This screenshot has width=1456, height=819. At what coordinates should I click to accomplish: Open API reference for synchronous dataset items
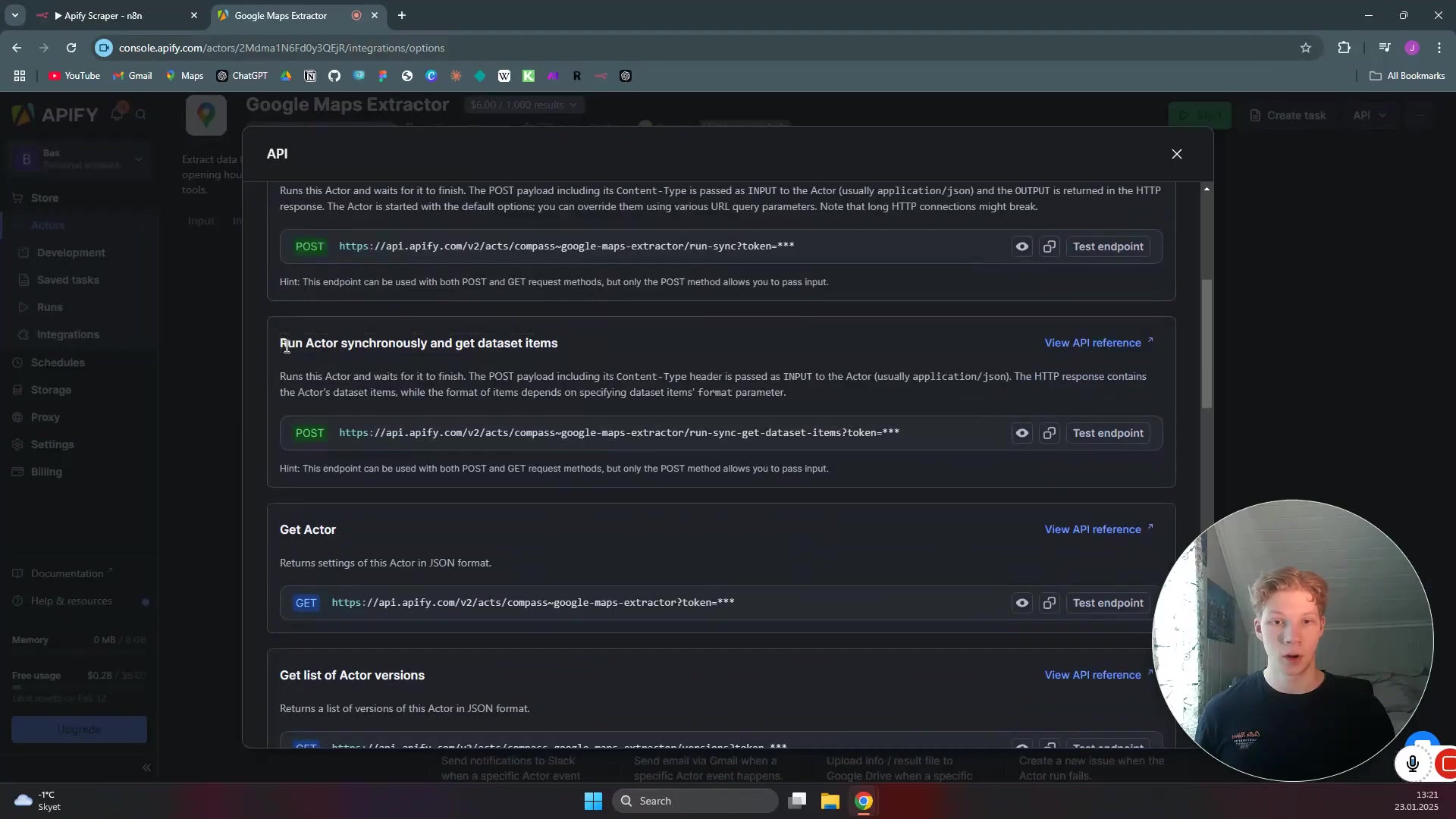pyautogui.click(x=1099, y=343)
